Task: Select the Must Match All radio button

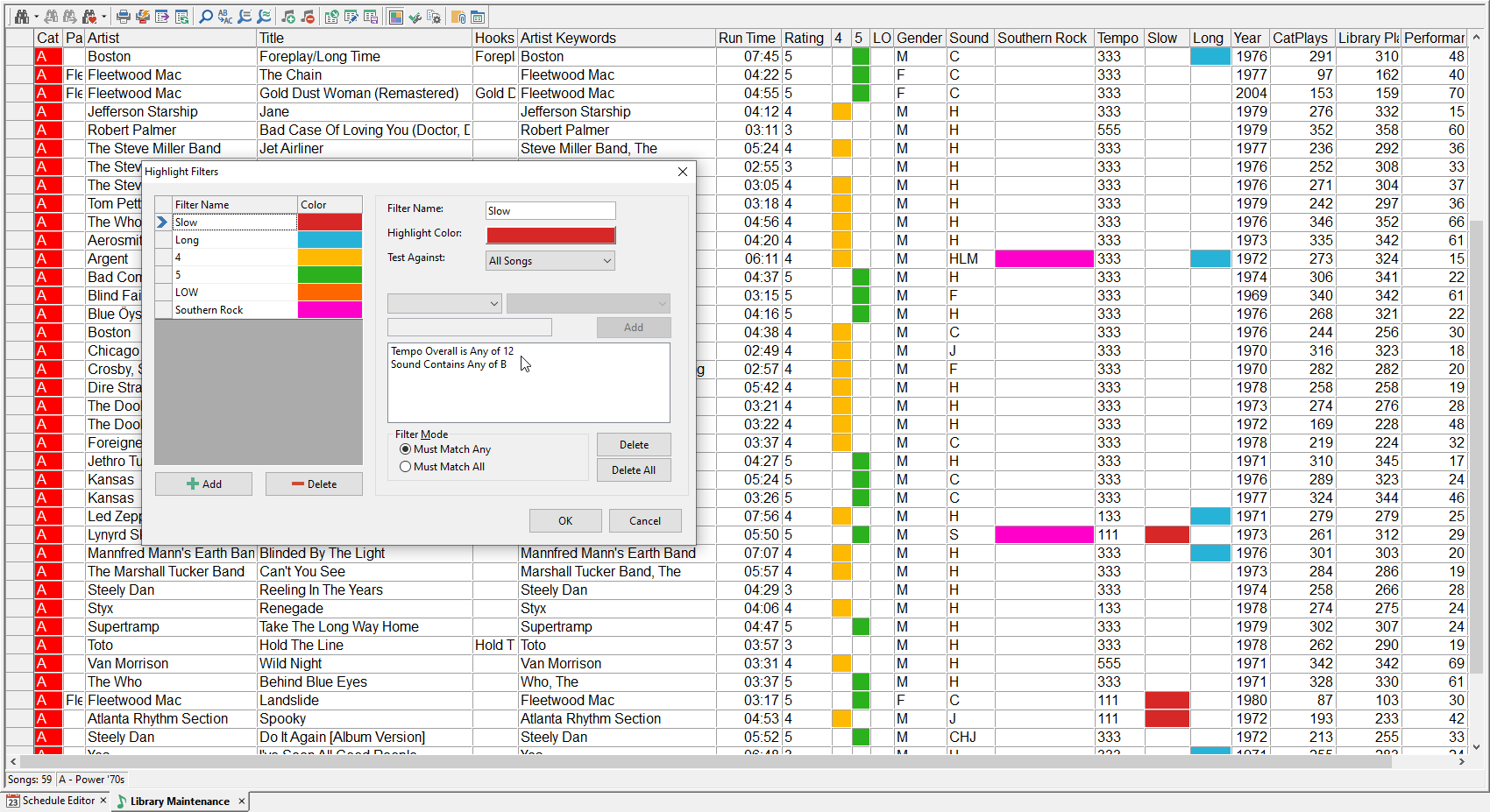Action: point(405,467)
